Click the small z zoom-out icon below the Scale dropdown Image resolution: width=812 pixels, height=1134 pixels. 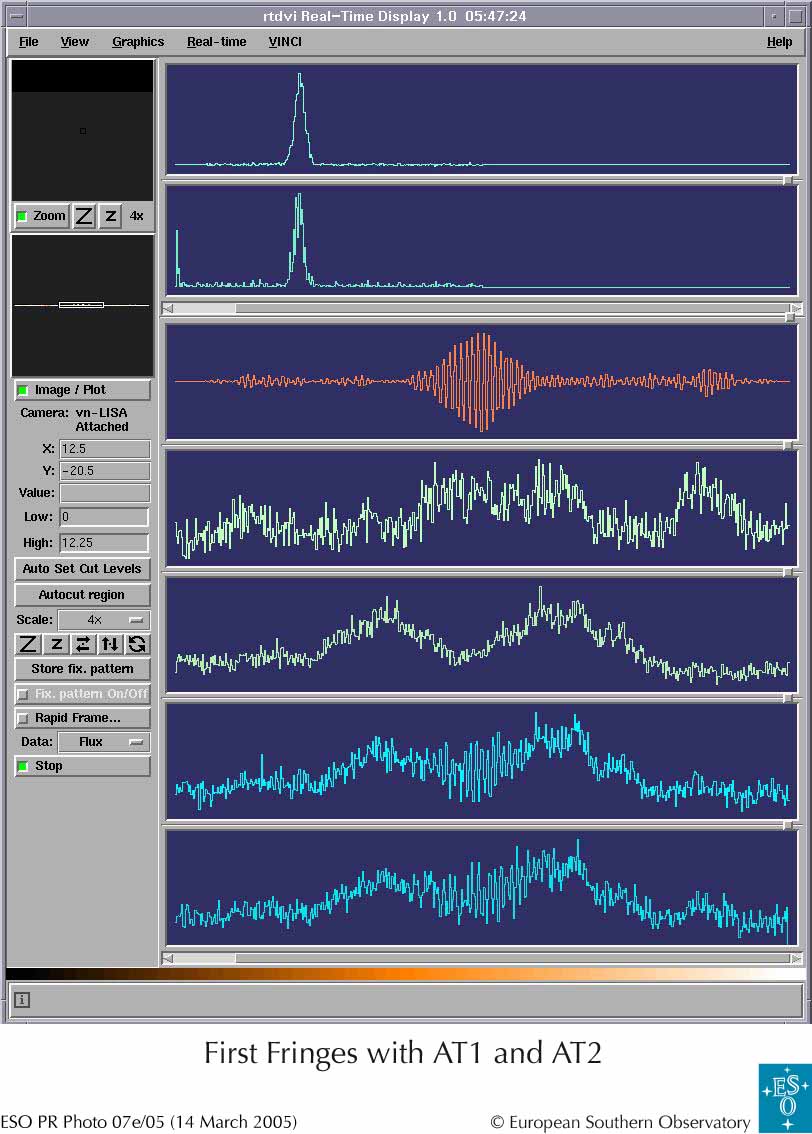click(56, 644)
